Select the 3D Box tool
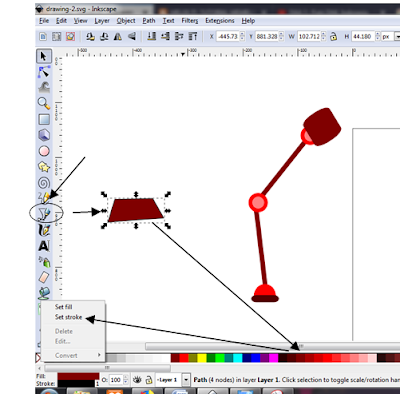Screen dimensions: 400x394 click(44, 135)
